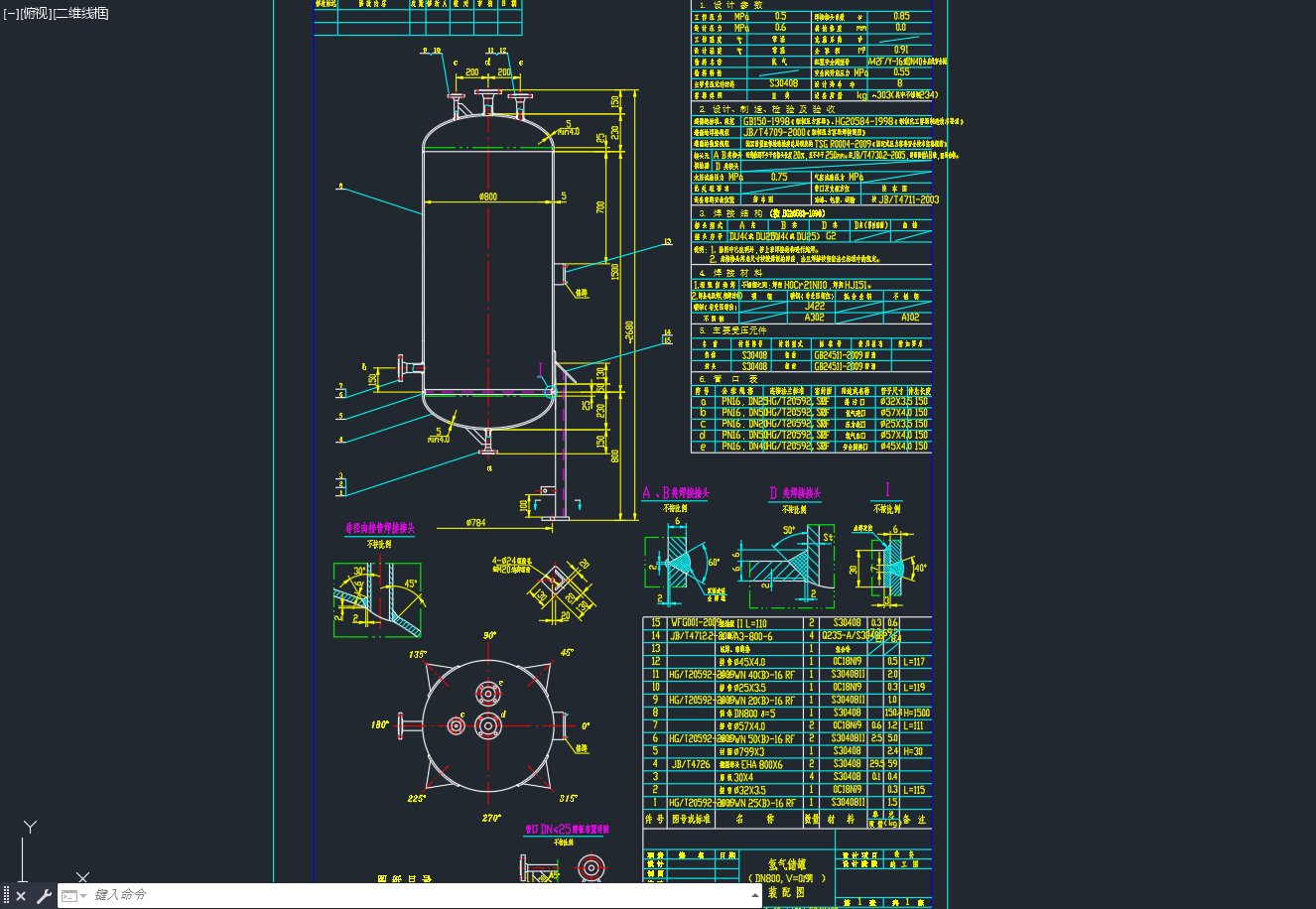Click the ø784 base dimension text
Viewport: 1316px width, 909px height.
[x=476, y=523]
